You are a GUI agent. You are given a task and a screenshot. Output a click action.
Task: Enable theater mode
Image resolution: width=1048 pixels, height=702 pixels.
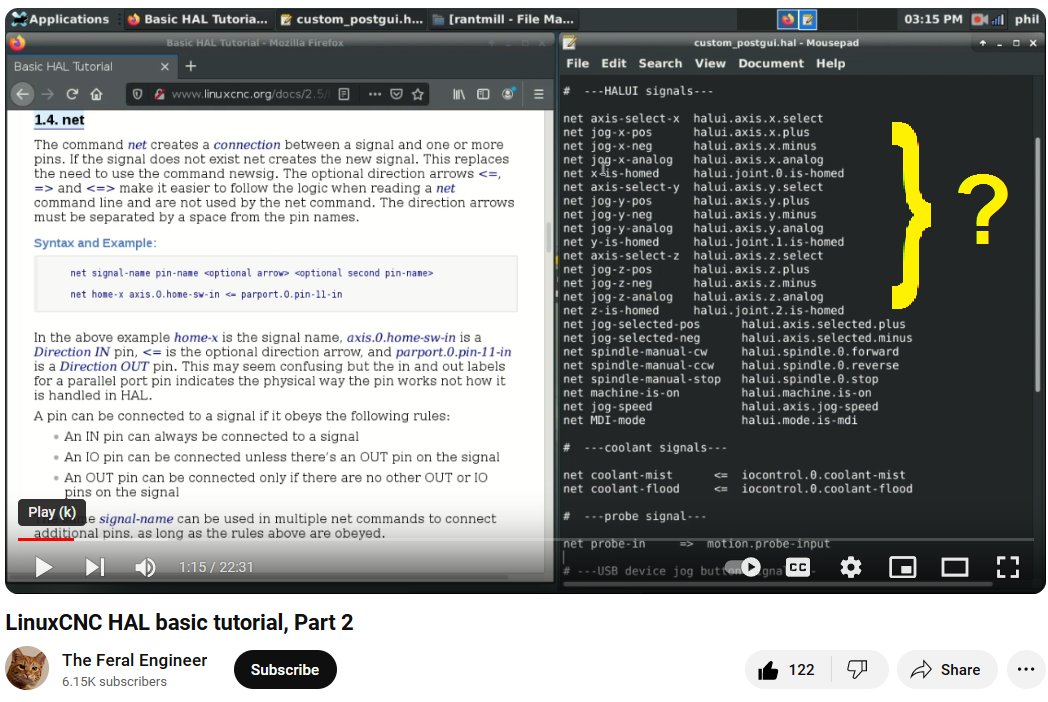pos(954,568)
